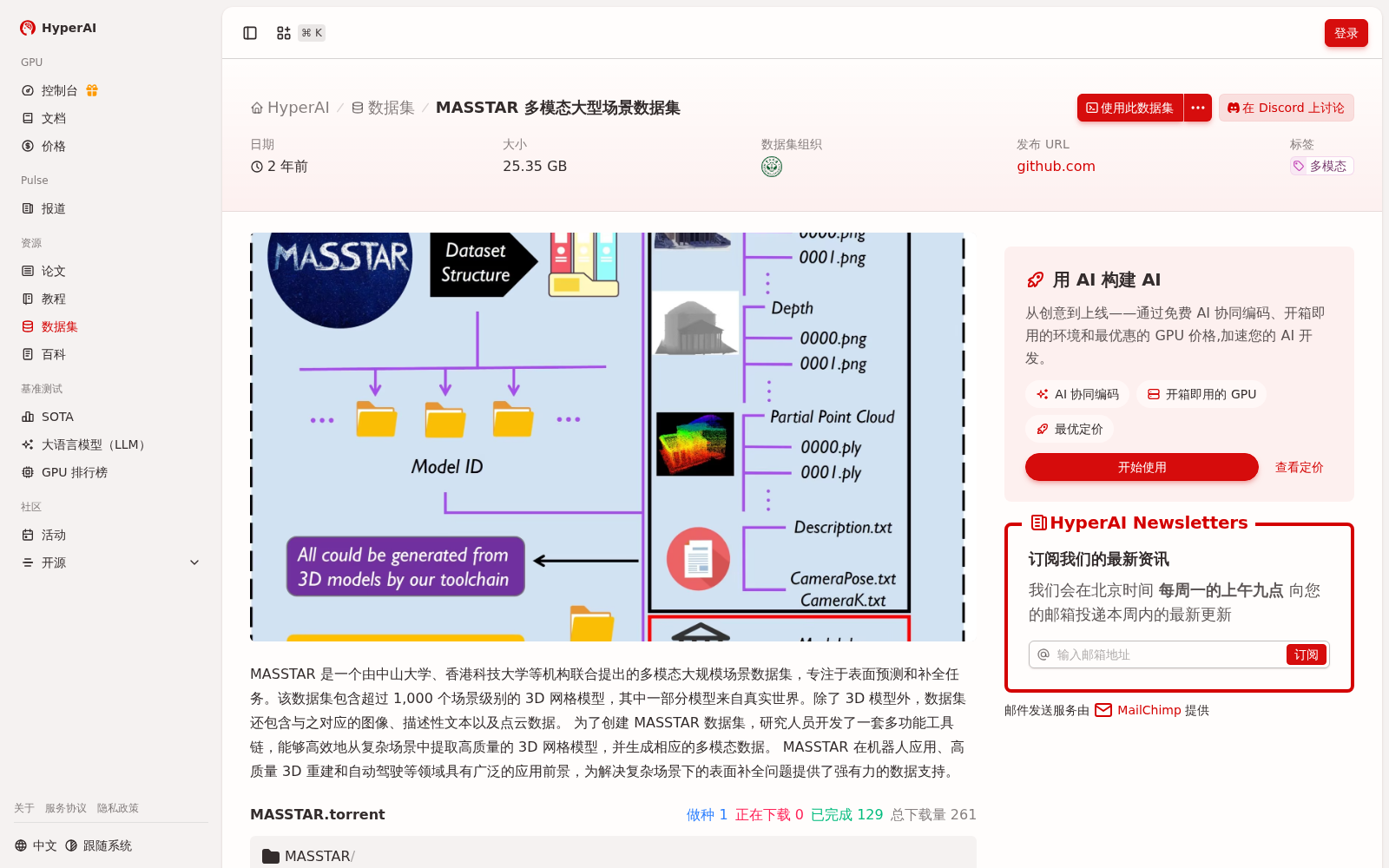This screenshot has width=1389, height=868.
Task: Click the HyperAI Newsletters news icon
Action: (x=1038, y=523)
